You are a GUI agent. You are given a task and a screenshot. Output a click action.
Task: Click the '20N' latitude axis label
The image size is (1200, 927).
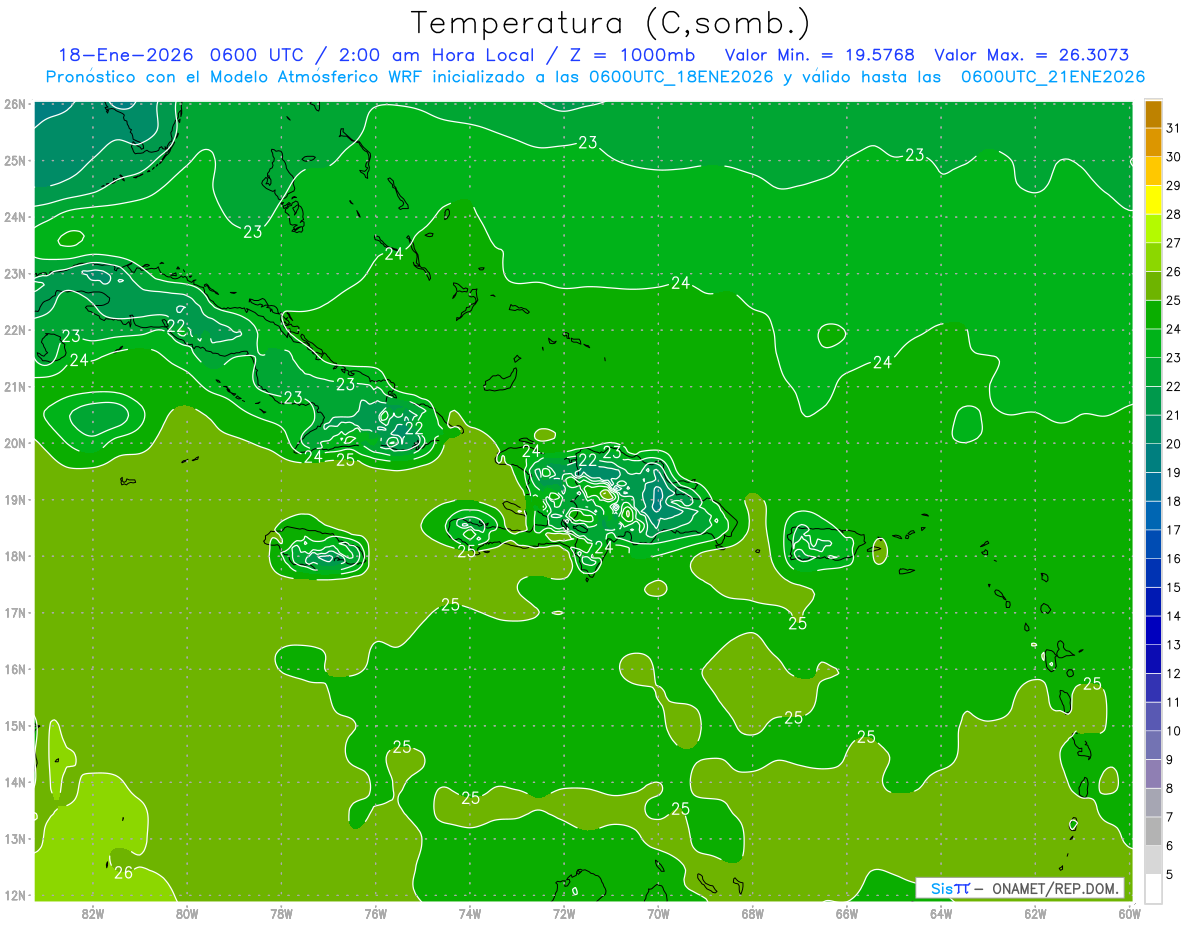pyautogui.click(x=15, y=443)
